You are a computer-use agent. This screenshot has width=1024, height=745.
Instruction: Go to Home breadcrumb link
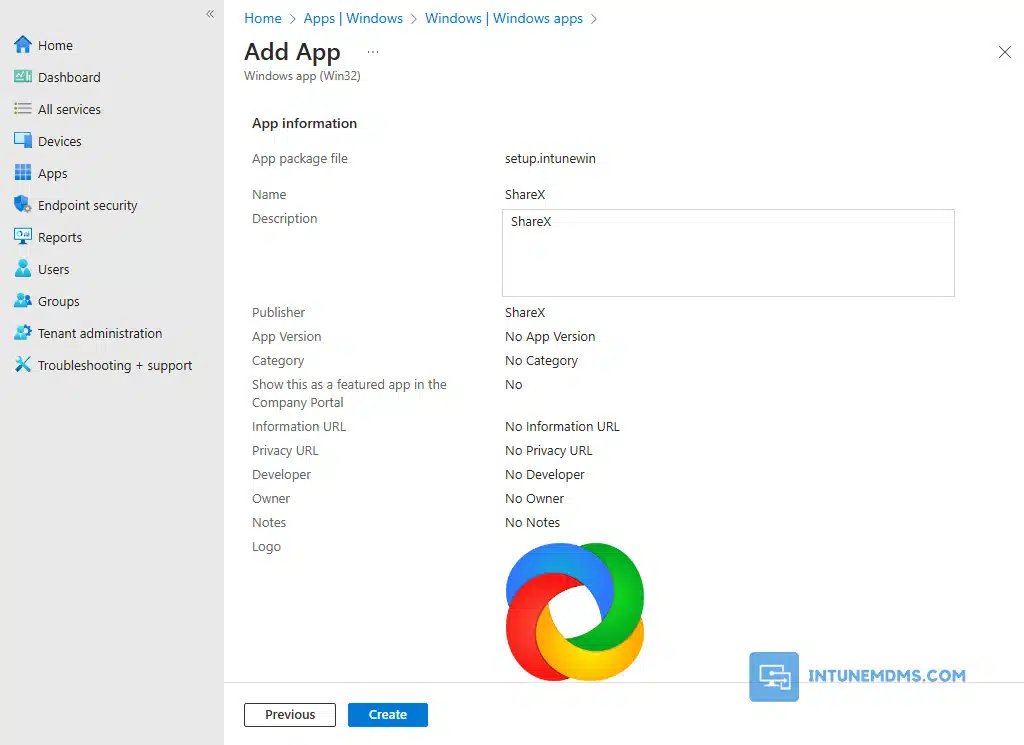(263, 18)
